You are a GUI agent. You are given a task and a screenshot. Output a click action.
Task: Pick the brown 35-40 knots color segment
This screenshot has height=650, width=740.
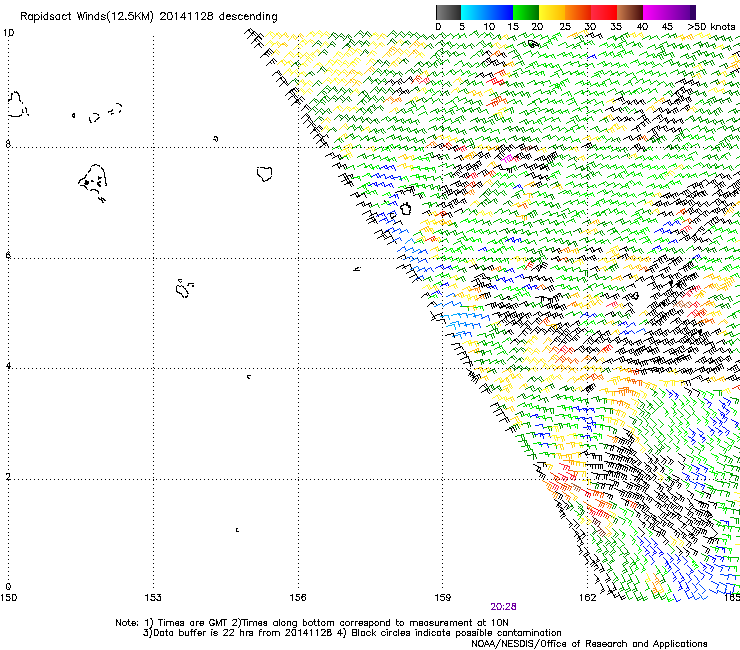[630, 12]
